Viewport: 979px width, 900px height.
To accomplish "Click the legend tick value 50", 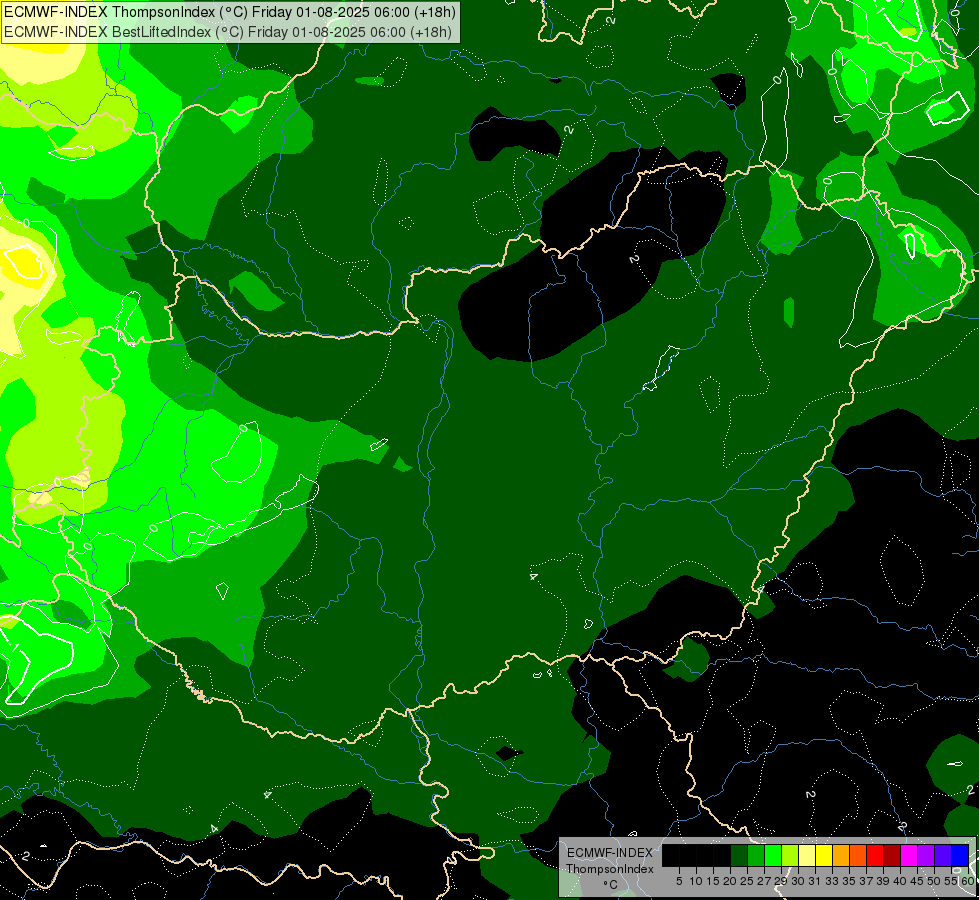I will [x=934, y=881].
